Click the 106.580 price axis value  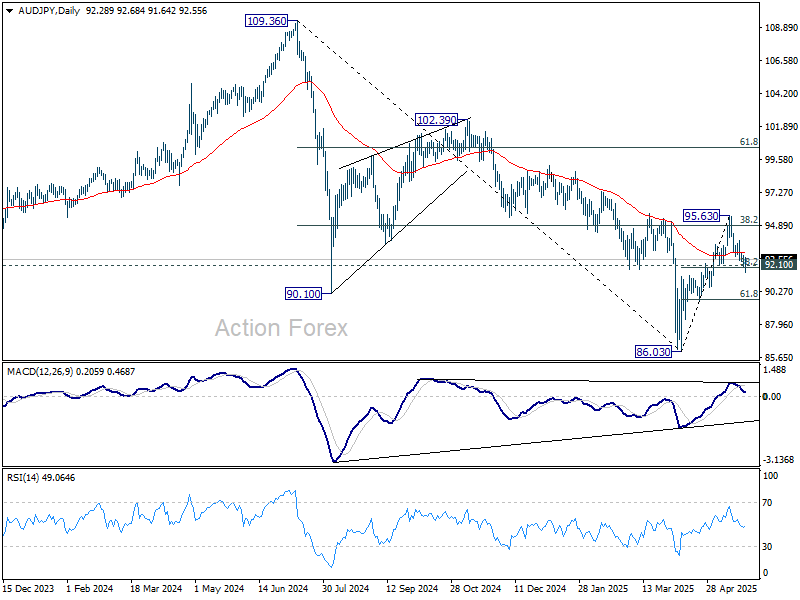point(781,61)
